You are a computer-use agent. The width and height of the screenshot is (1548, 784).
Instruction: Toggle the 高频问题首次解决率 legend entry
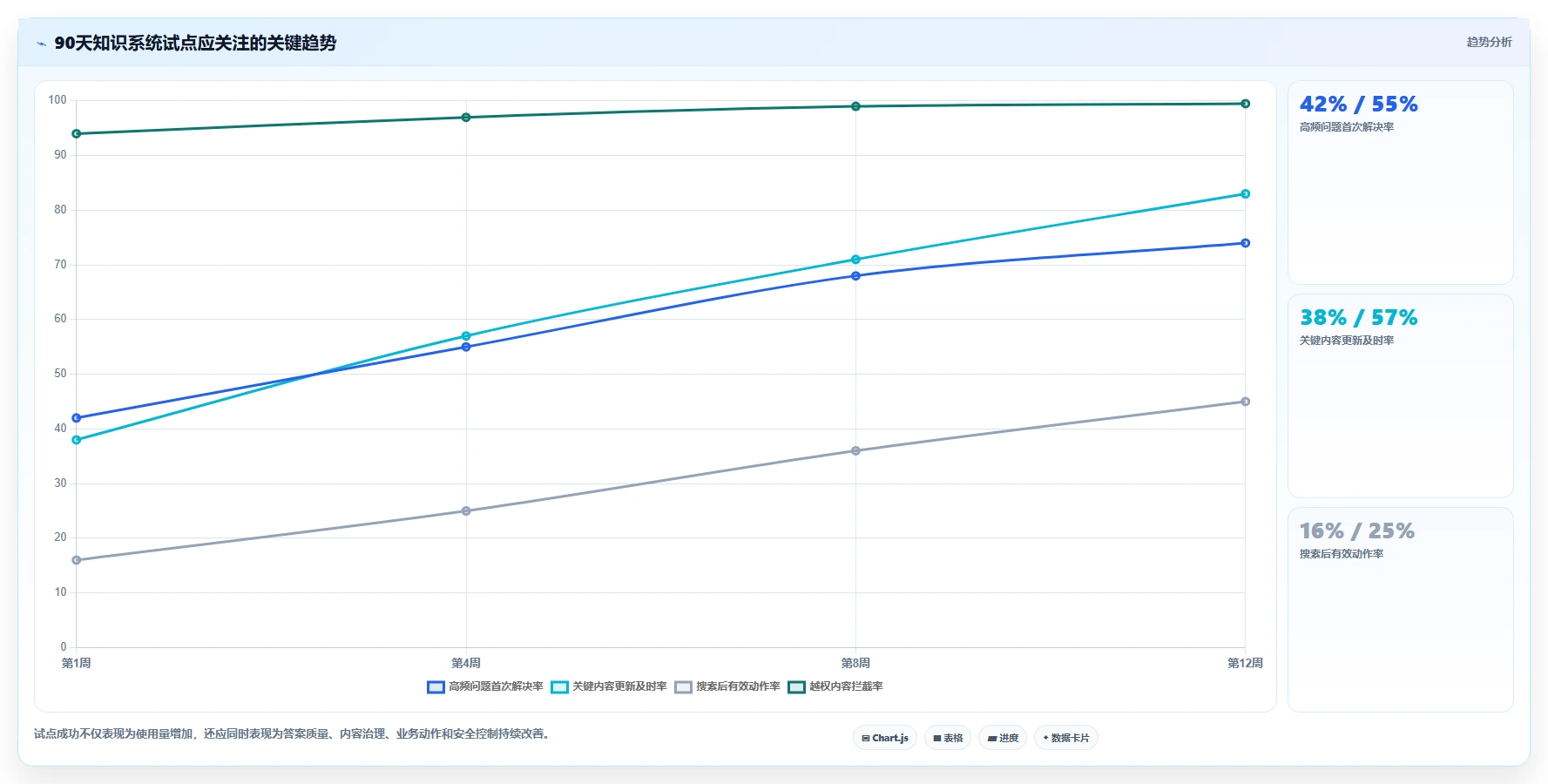tap(485, 686)
